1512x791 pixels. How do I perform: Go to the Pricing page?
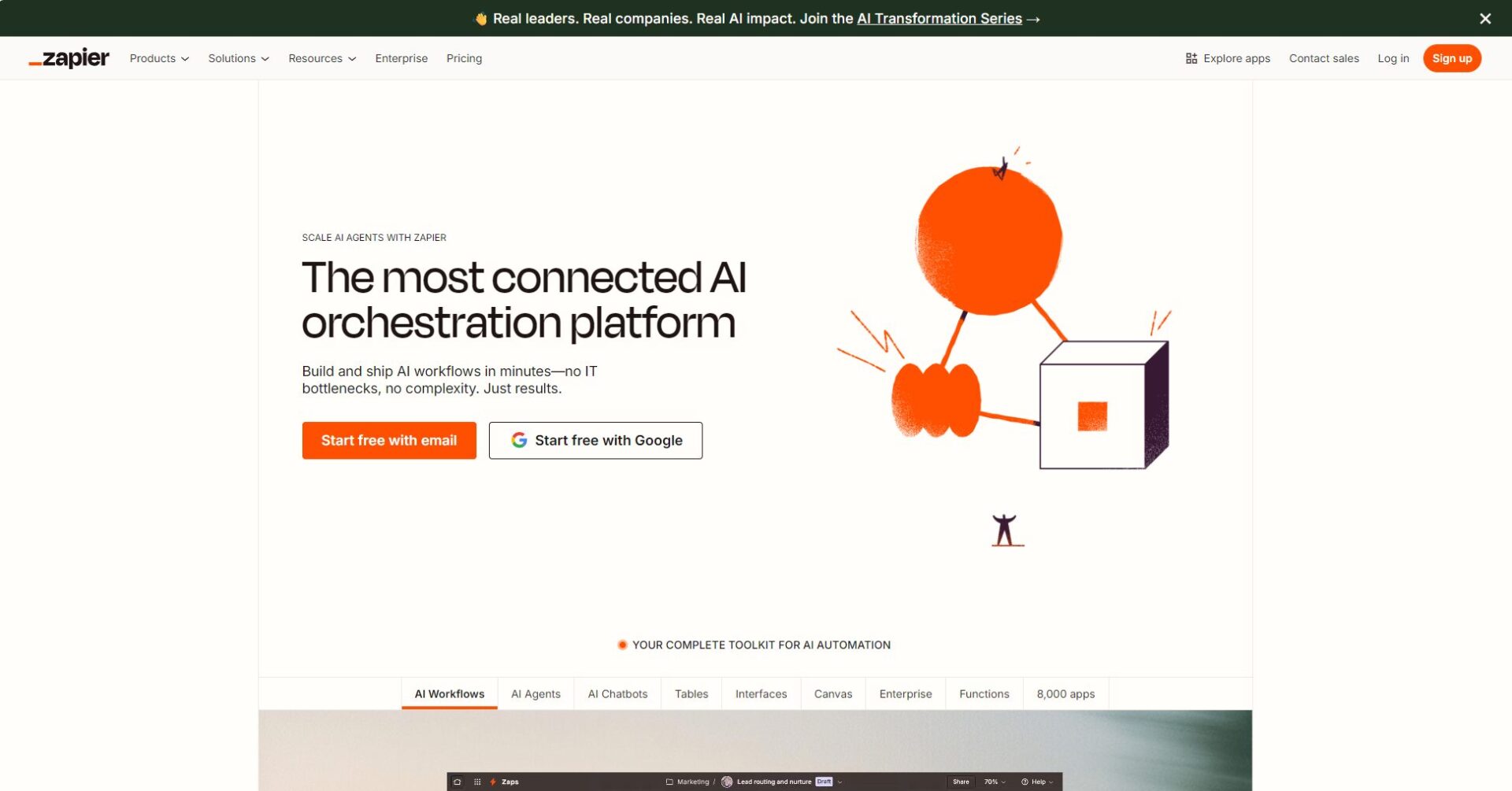pos(464,58)
